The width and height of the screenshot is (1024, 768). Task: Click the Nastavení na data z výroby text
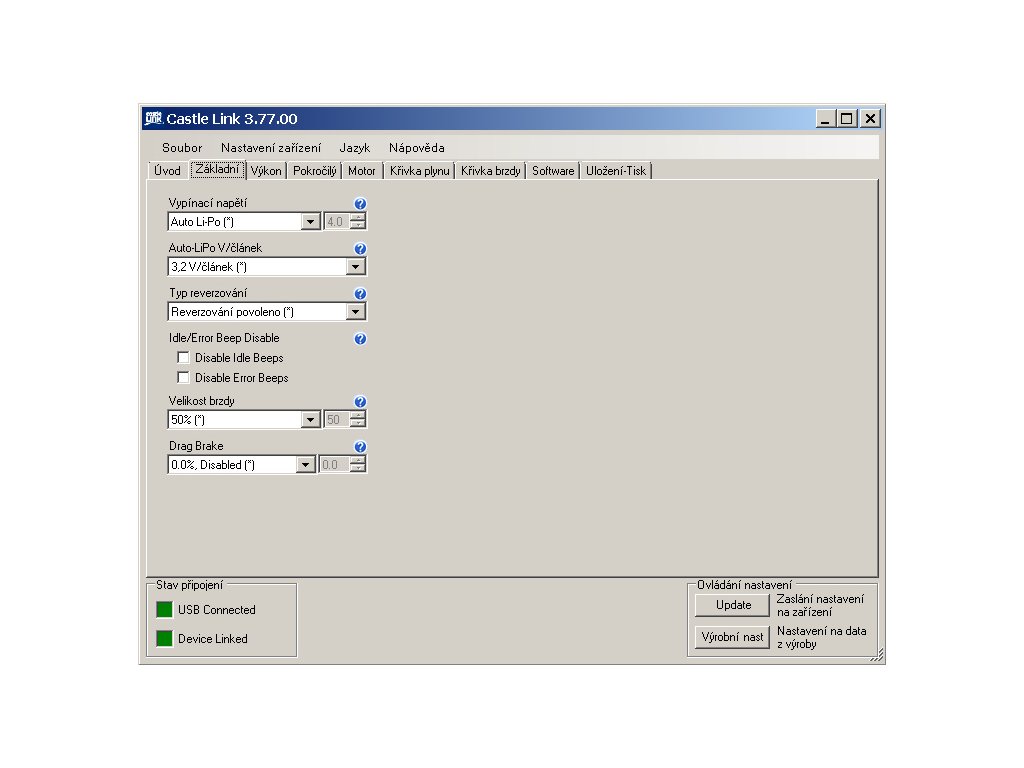pyautogui.click(x=822, y=637)
